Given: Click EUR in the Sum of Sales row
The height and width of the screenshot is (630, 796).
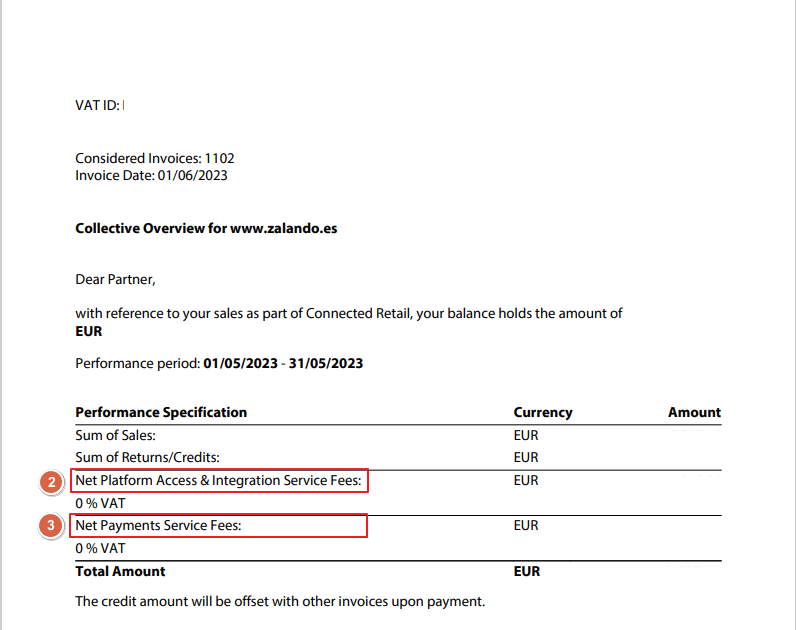Looking at the screenshot, I should [x=526, y=435].
